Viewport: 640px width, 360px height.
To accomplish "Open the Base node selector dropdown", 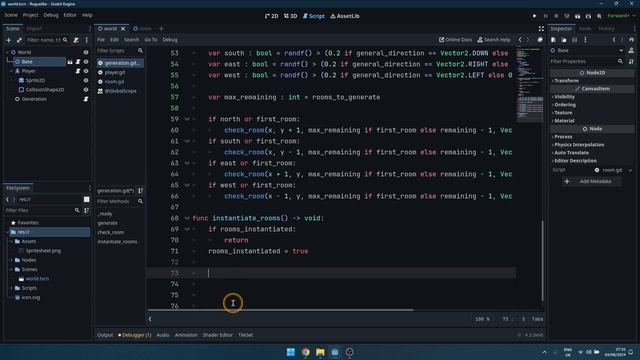I will [621, 50].
